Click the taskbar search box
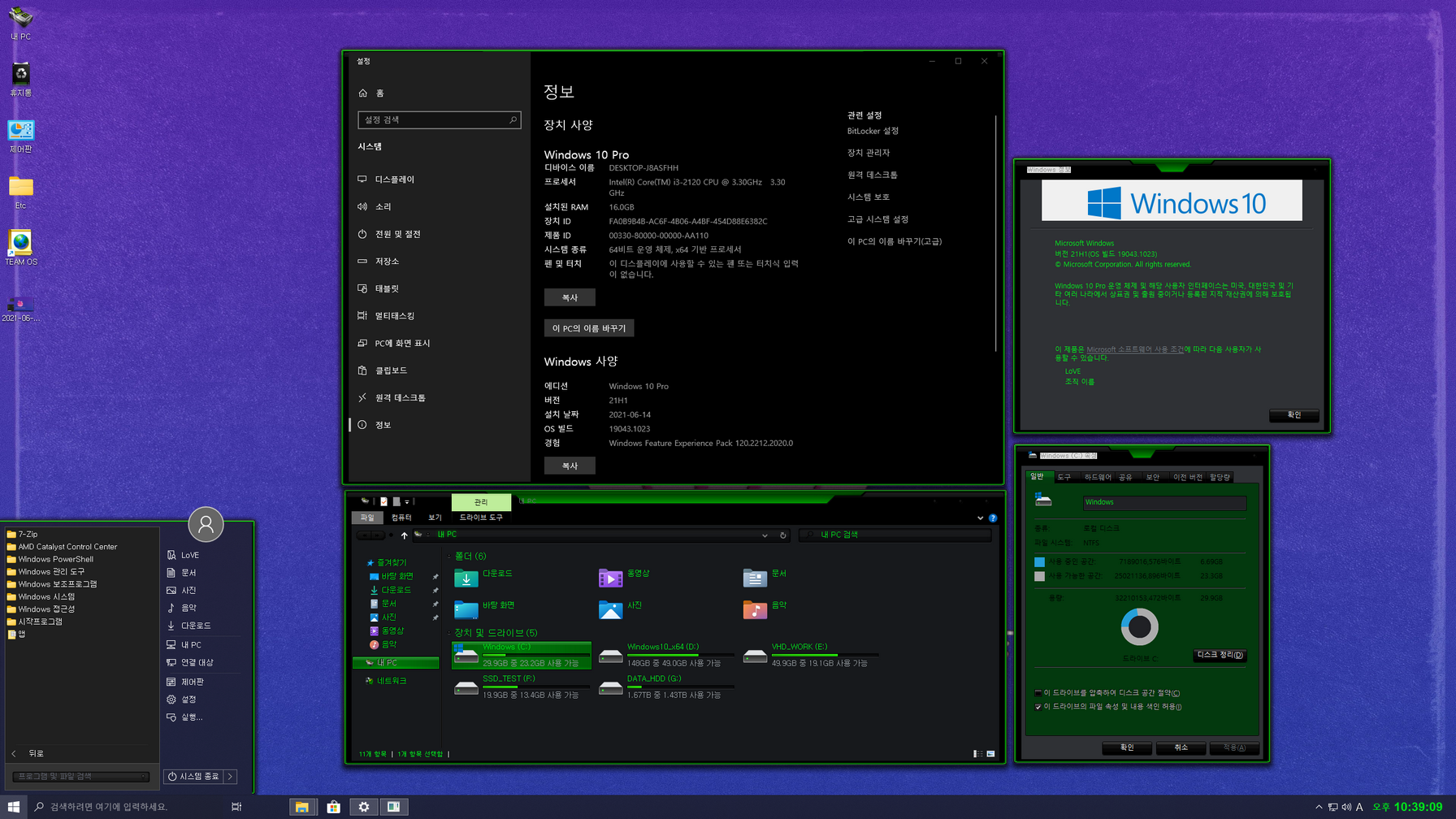This screenshot has height=819, width=1456. point(126,807)
